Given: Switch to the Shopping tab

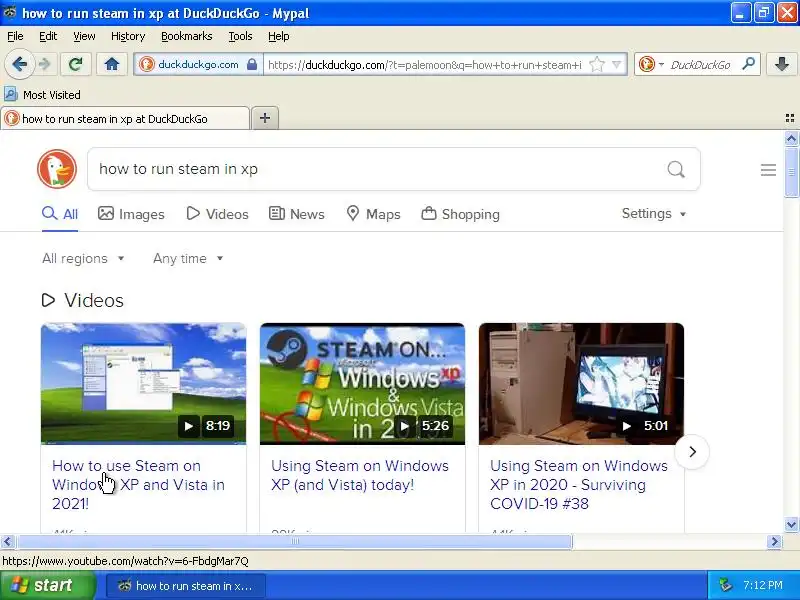Looking at the screenshot, I should point(460,214).
